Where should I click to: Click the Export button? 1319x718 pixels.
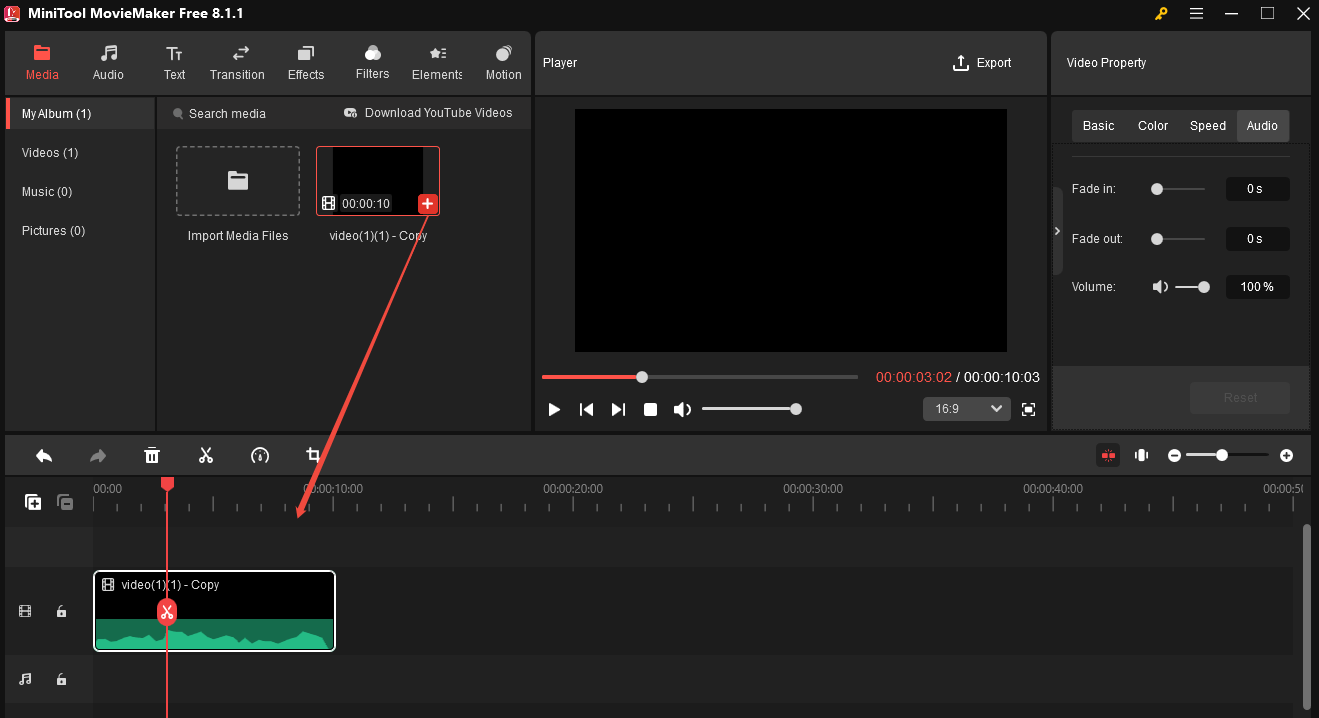click(982, 62)
